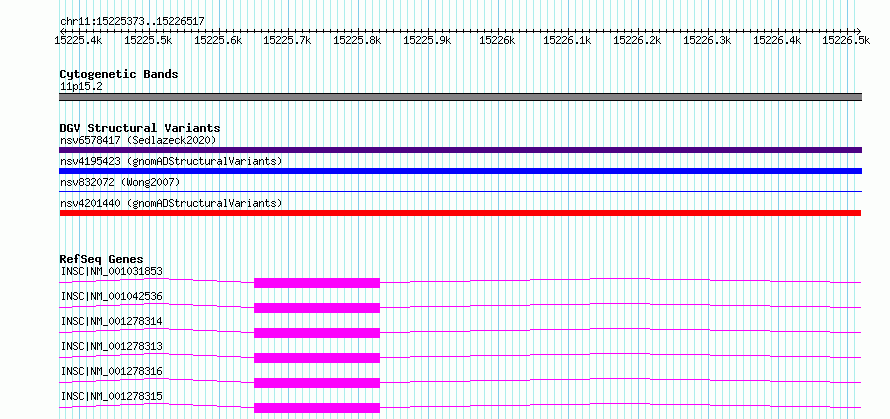Click the gray 11p15.2 cytogenetic band bar

tap(460, 97)
